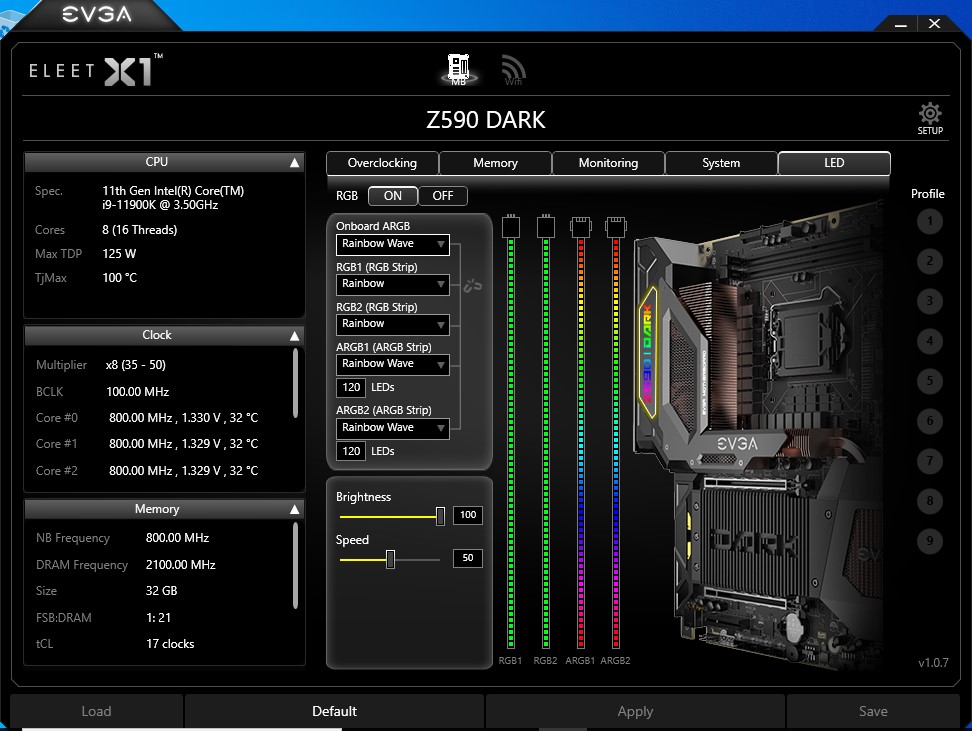
Task: Open the ARGB1 (ARGB Strip) mode dropdown
Action: (x=393, y=365)
